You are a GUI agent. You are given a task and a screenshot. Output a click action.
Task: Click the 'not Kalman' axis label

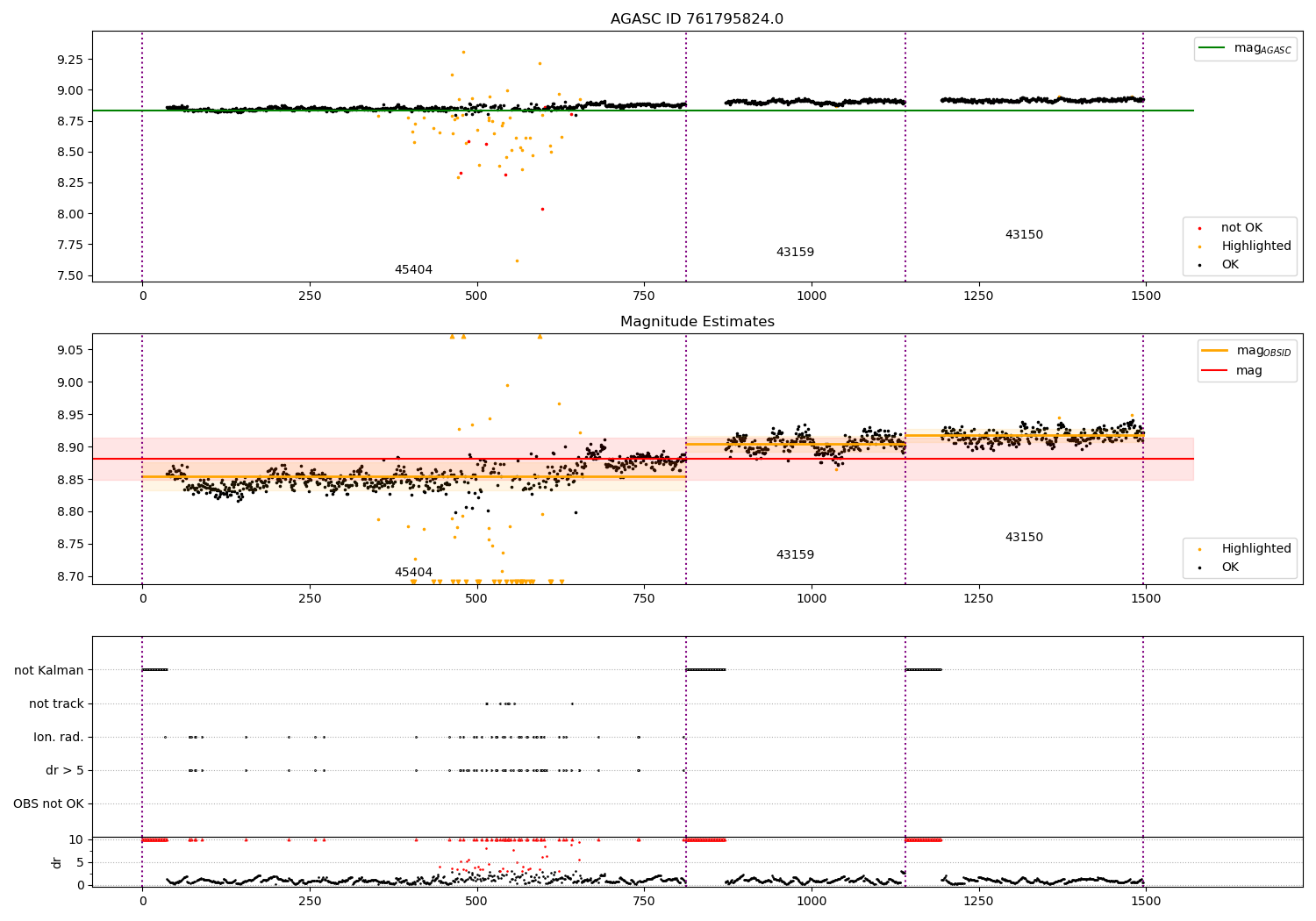tap(49, 671)
